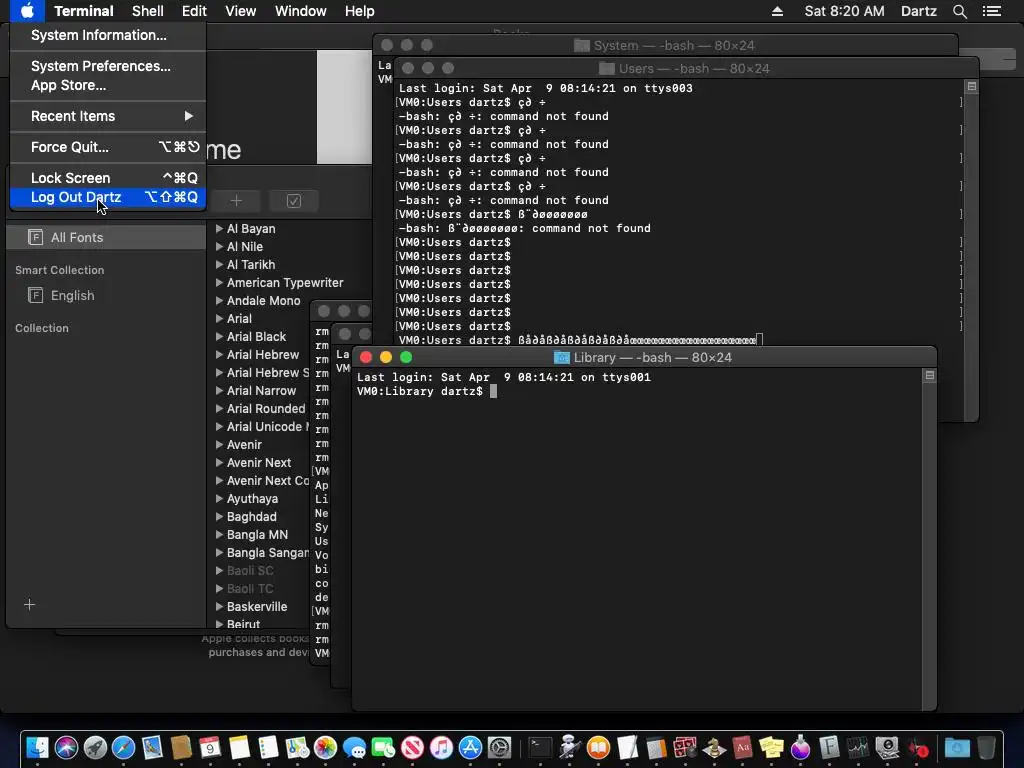Expand the Arial Black font family
This screenshot has width=1024, height=768.
(219, 337)
